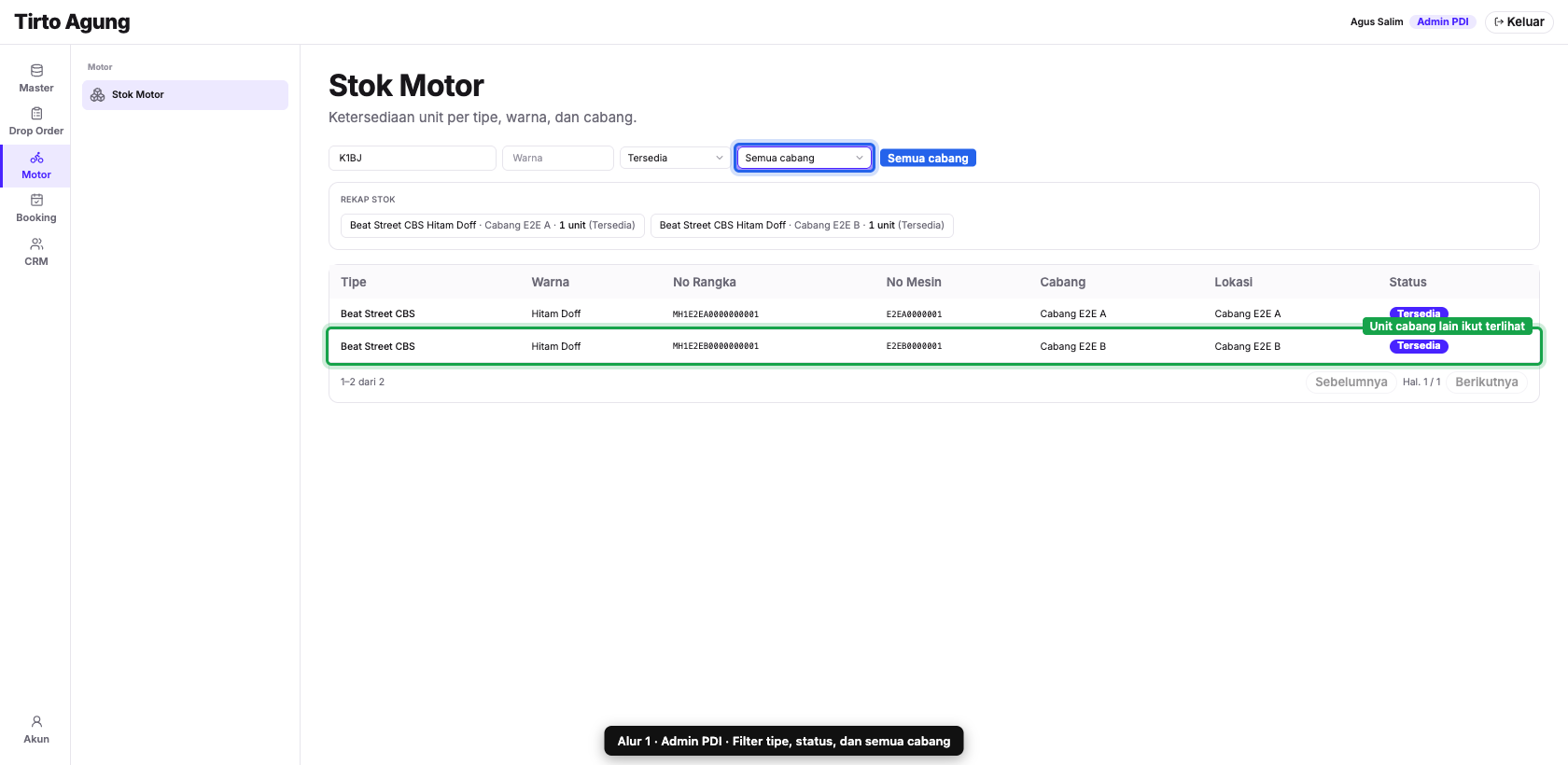Open the Akun user icon
The height and width of the screenshot is (765, 1568).
pos(36,722)
